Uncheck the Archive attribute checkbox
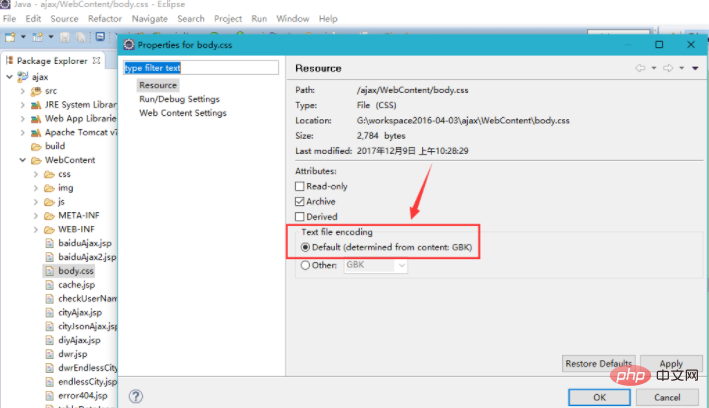Image resolution: width=709 pixels, height=408 pixels. (x=299, y=201)
